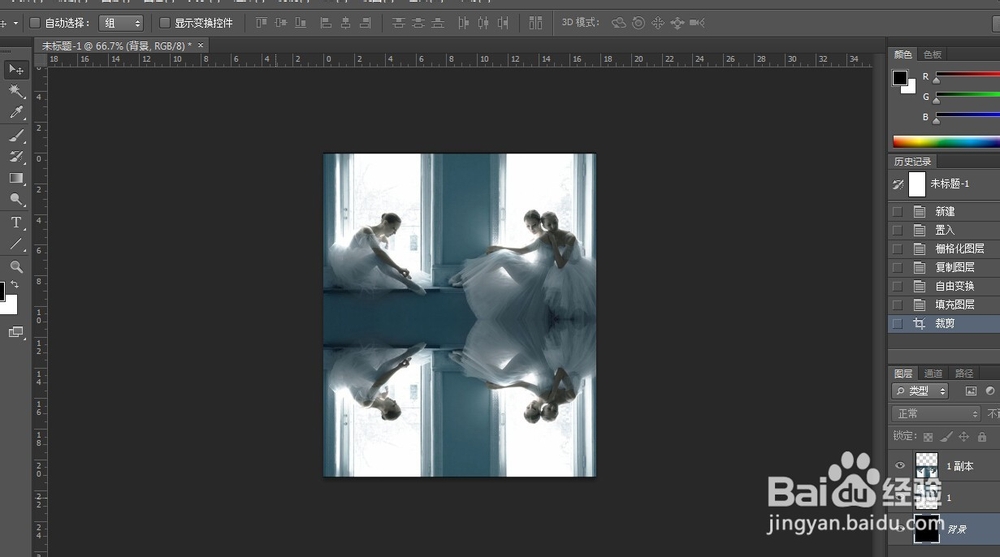Click the align horizontal centers icon
The width and height of the screenshot is (1000, 557).
[x=346, y=23]
